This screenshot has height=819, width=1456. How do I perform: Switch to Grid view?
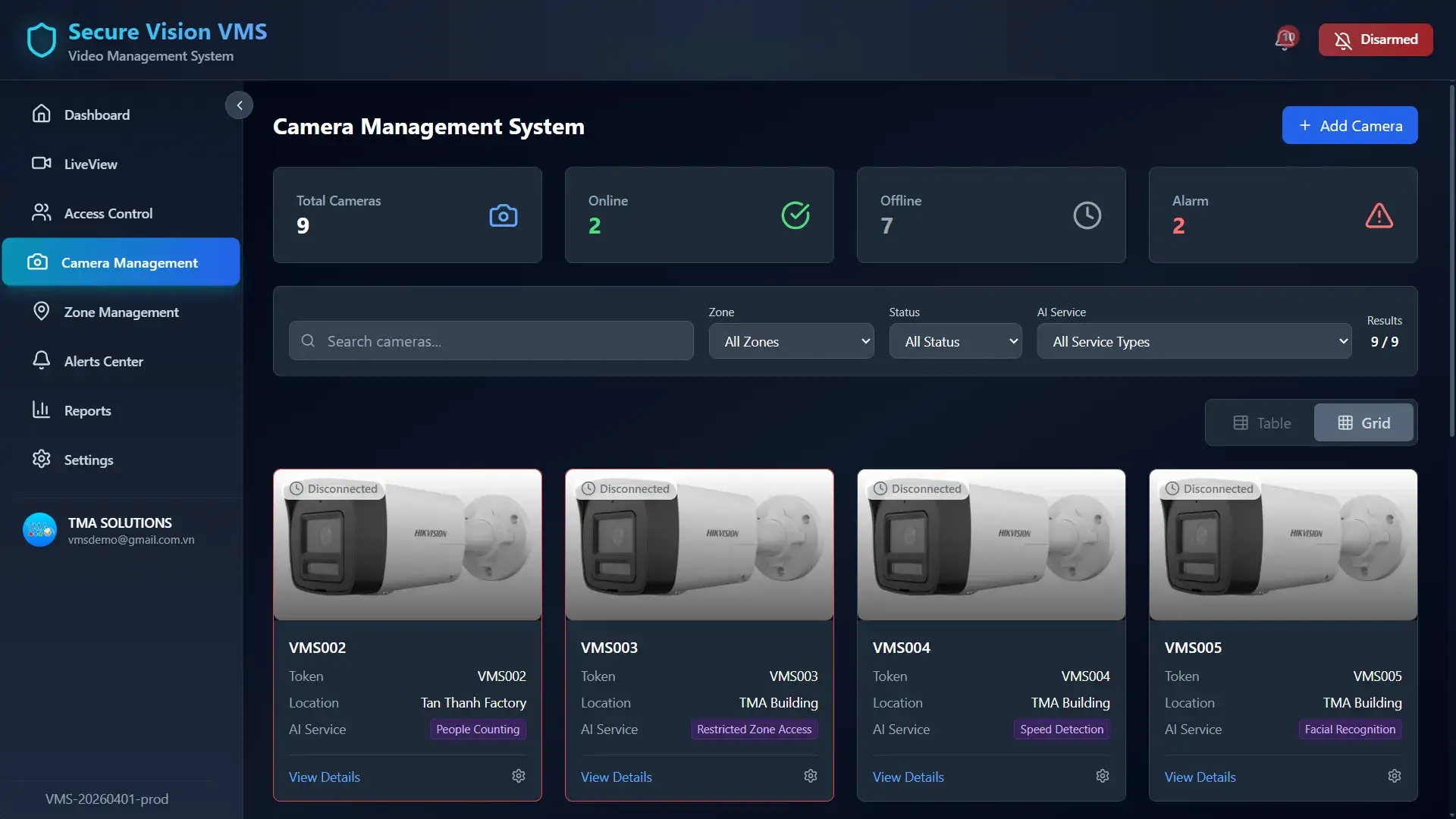[x=1363, y=423]
